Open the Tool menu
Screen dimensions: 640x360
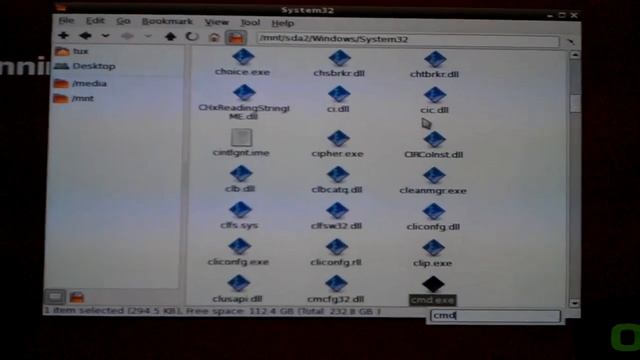[x=250, y=22]
